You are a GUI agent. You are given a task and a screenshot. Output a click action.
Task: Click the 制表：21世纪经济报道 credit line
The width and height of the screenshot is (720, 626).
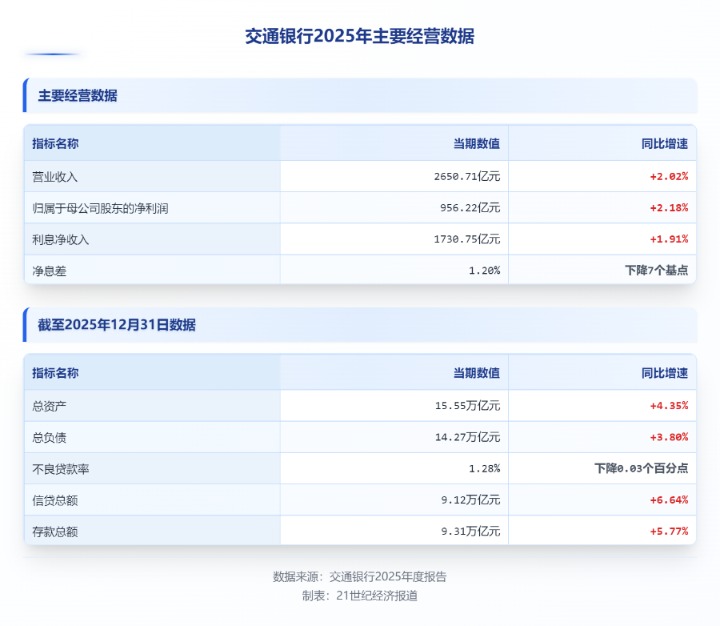pos(360,595)
